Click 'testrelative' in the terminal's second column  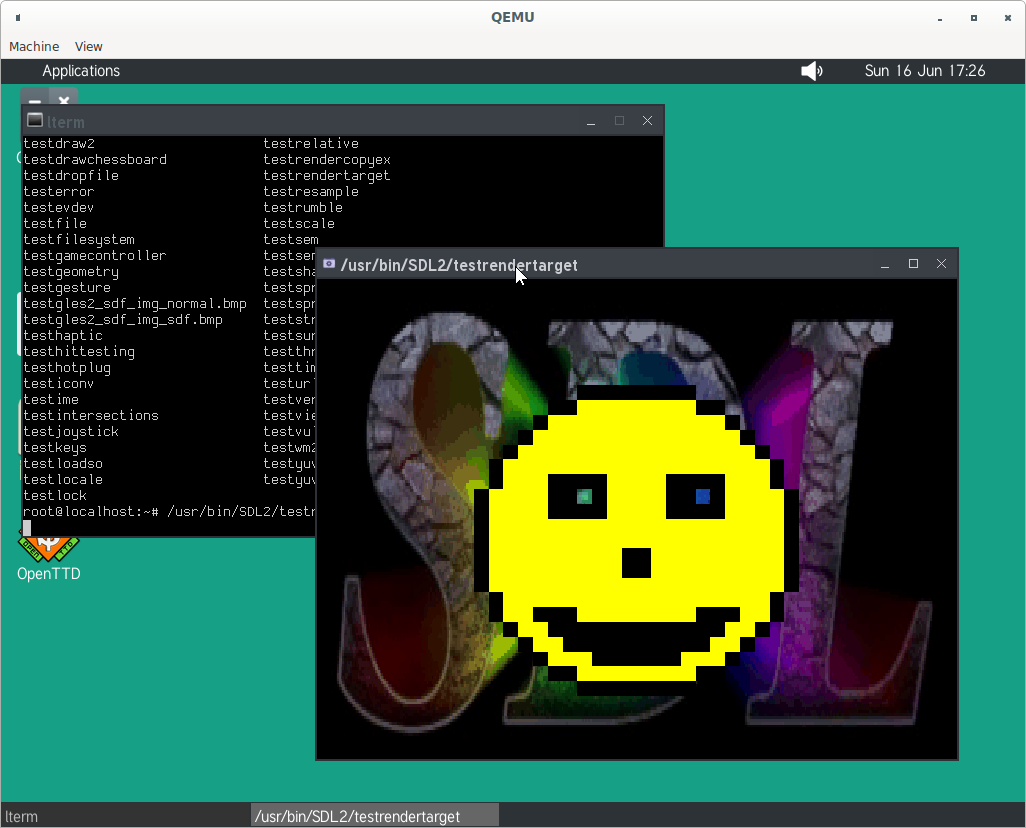pyautogui.click(x=311, y=143)
